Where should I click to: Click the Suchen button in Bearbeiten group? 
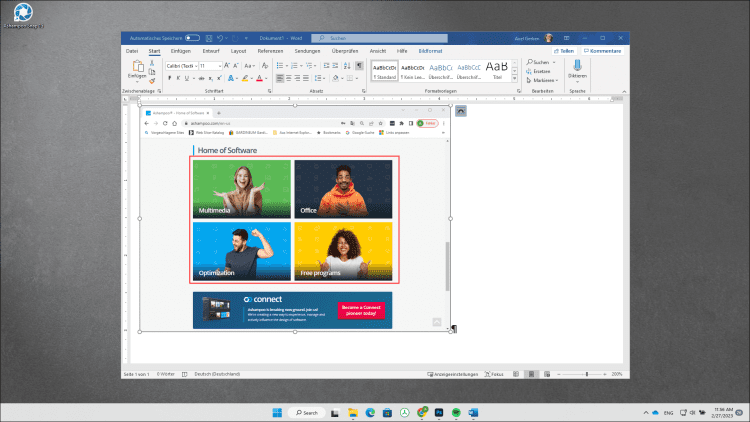click(541, 62)
